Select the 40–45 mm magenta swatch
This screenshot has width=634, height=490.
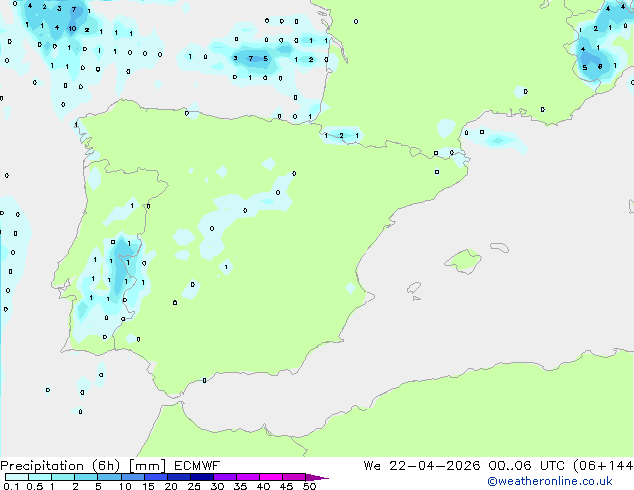[x=271, y=477]
